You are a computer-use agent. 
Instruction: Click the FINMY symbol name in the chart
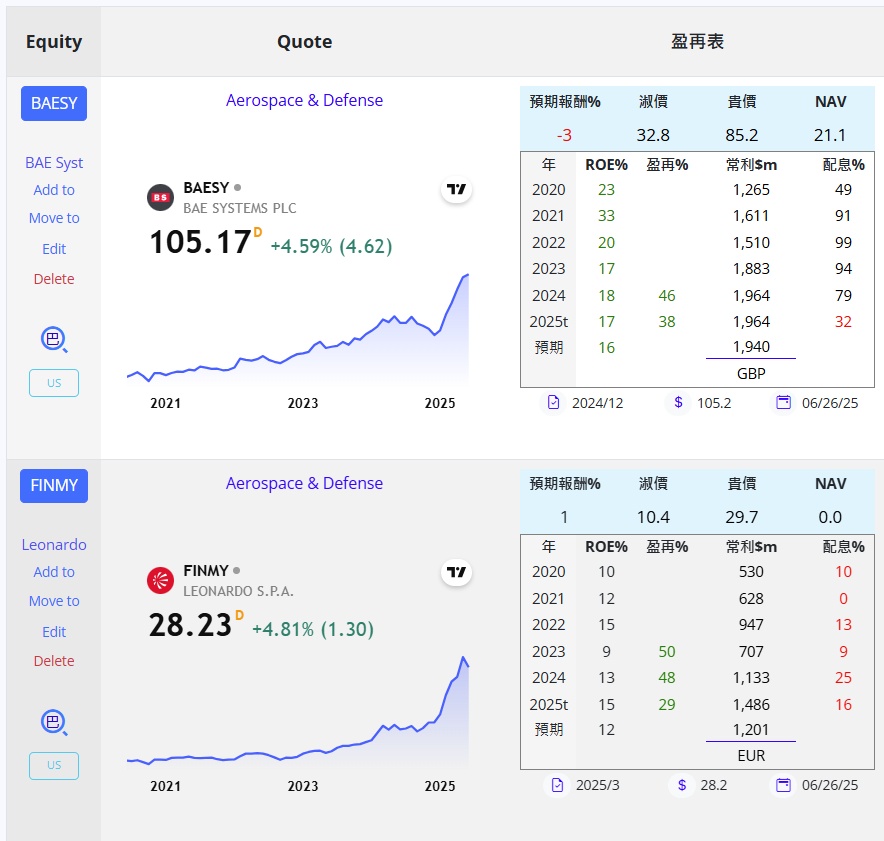pos(206,570)
